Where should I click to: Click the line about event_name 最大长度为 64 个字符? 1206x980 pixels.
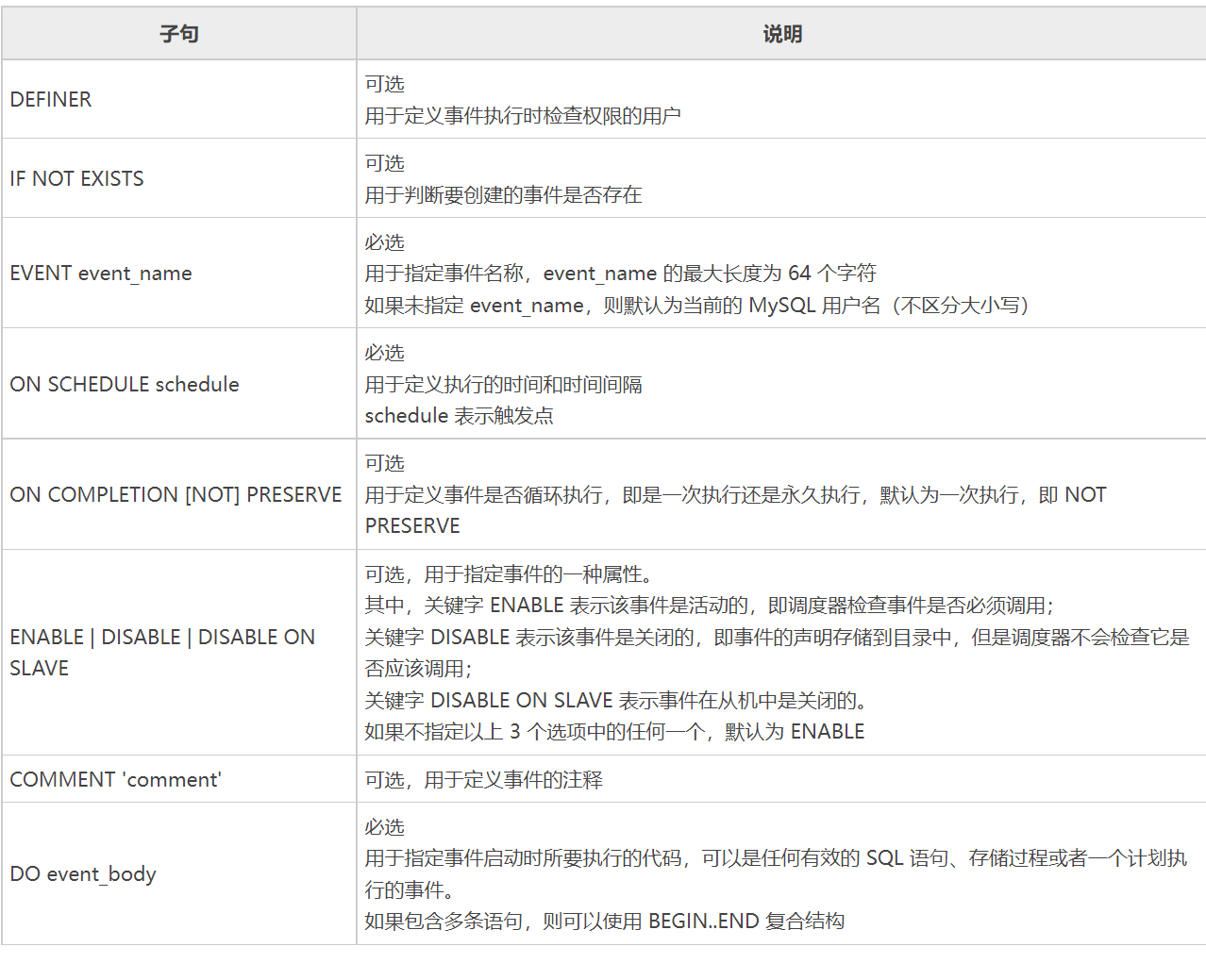pos(621,274)
